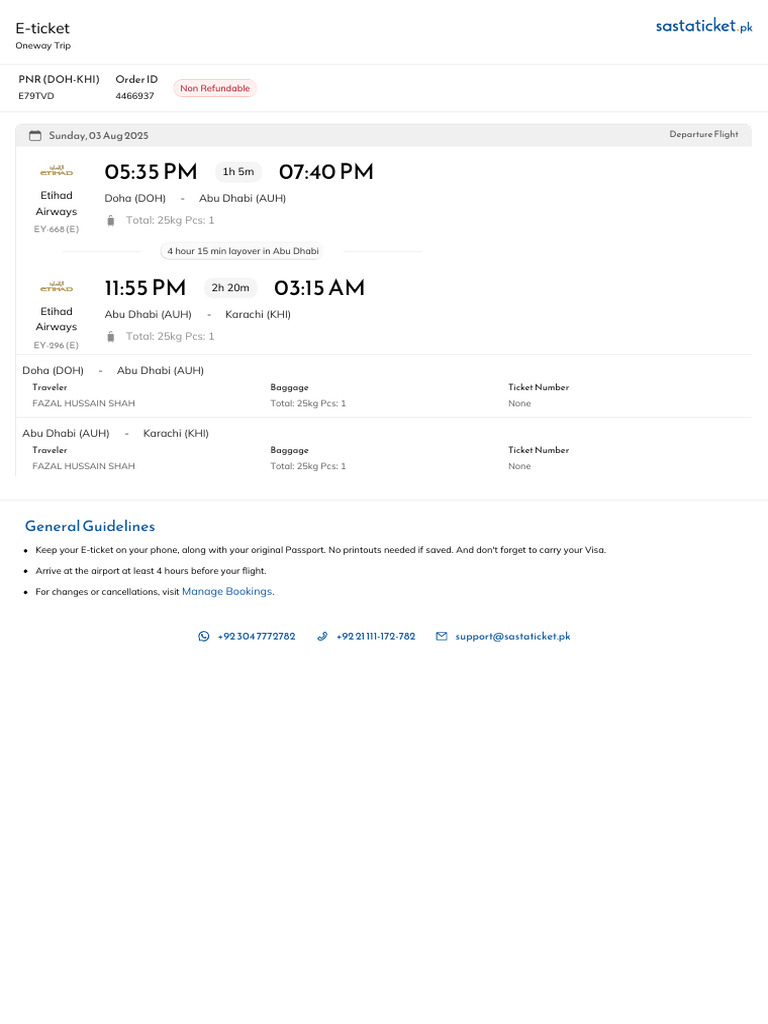
Task: Click the Etihad logo for flight EY-668
Action: pos(56,171)
